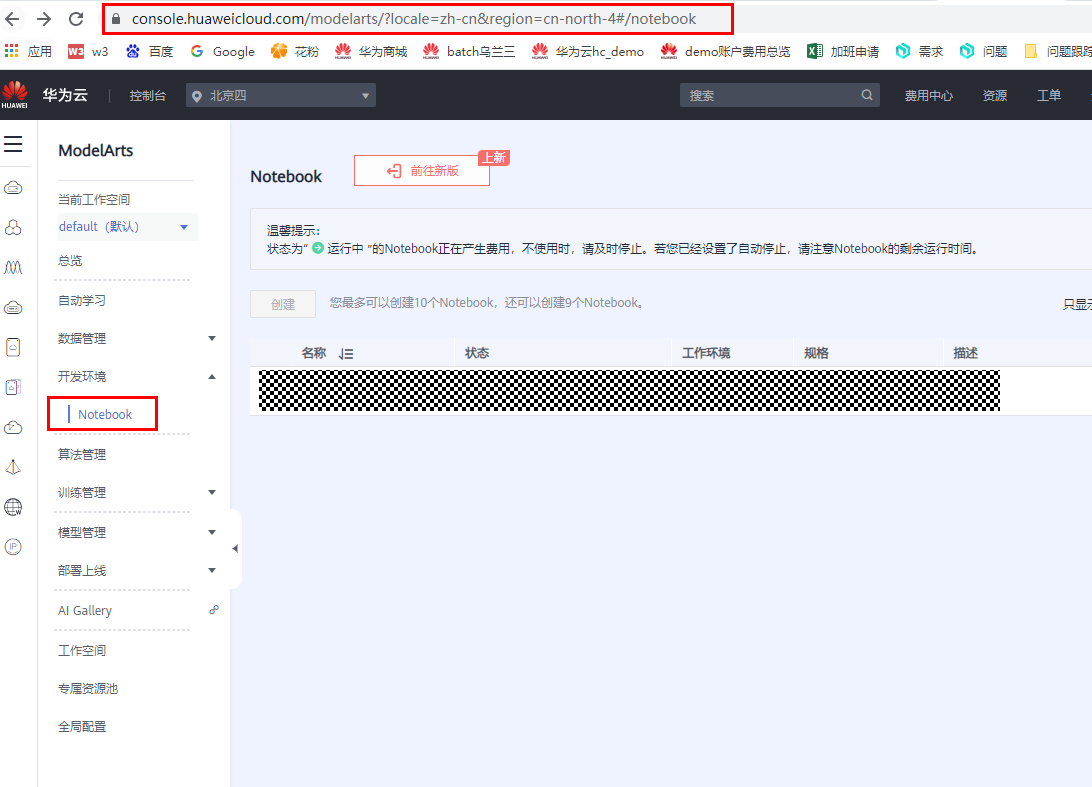Click the 前往新版 button
This screenshot has height=787, width=1092.
click(422, 171)
